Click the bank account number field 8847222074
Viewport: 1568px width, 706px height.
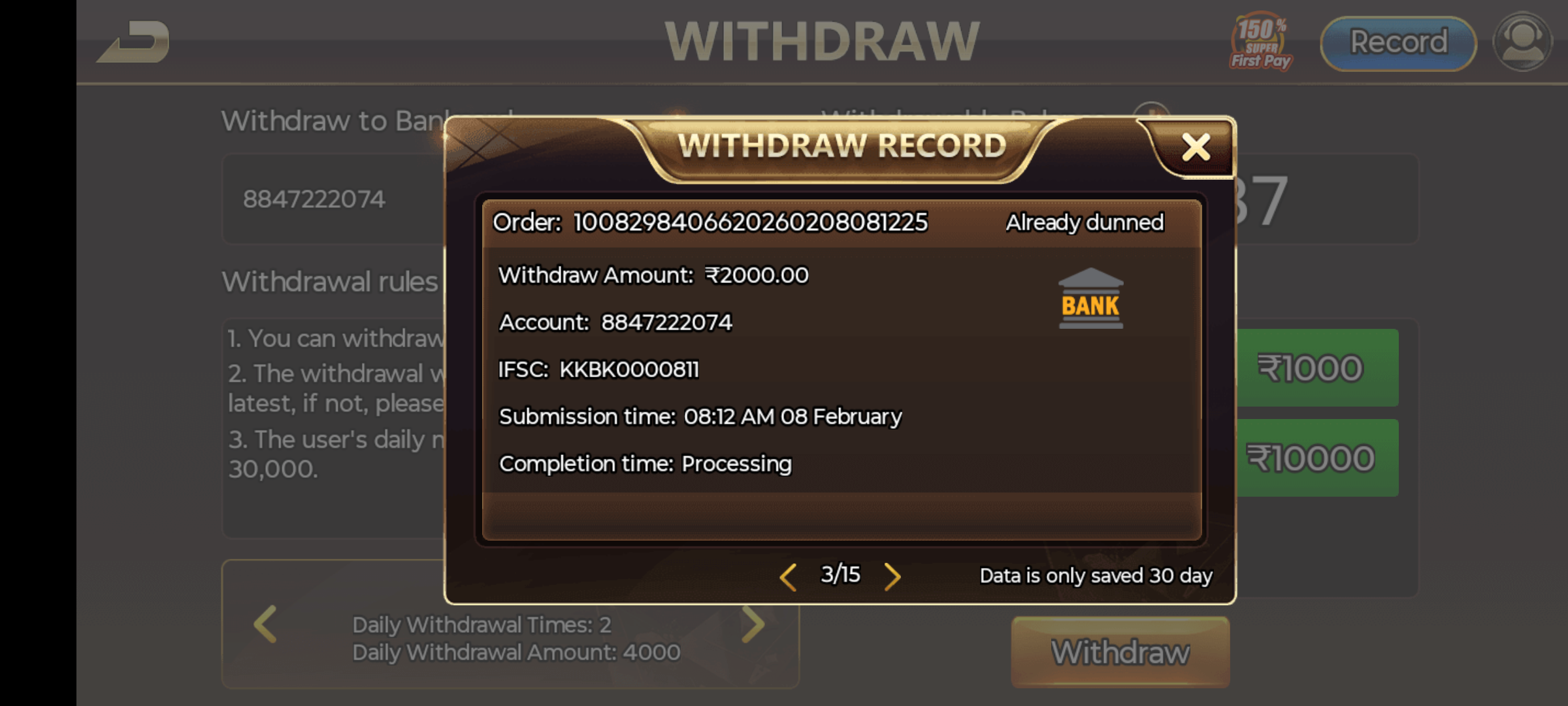[x=335, y=199]
